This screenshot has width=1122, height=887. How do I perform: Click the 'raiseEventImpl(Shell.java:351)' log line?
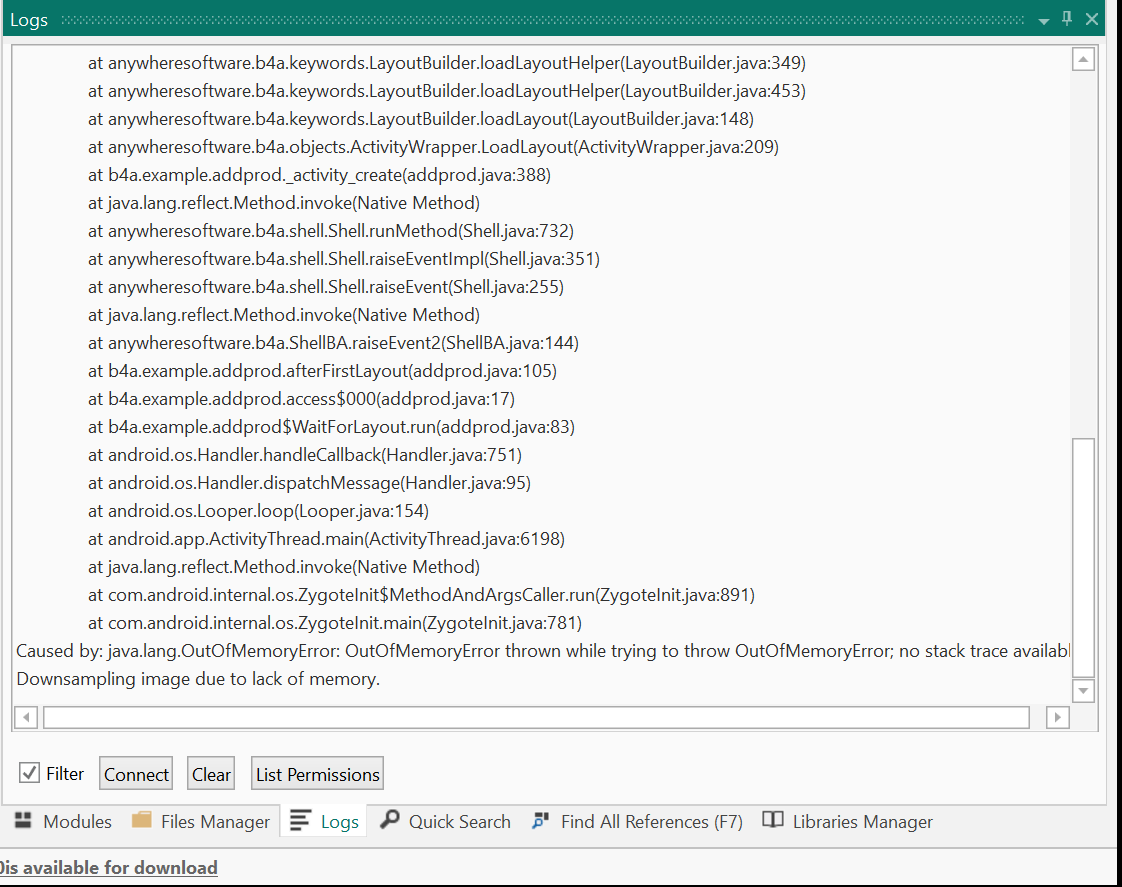click(x=343, y=259)
